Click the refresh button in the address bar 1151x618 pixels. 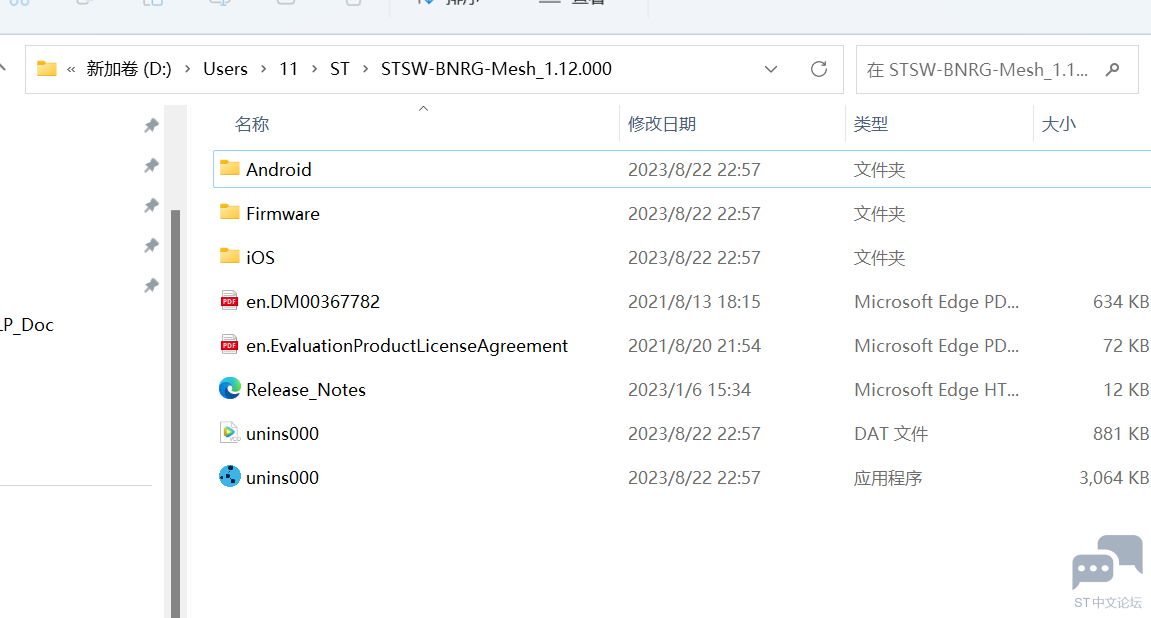818,69
